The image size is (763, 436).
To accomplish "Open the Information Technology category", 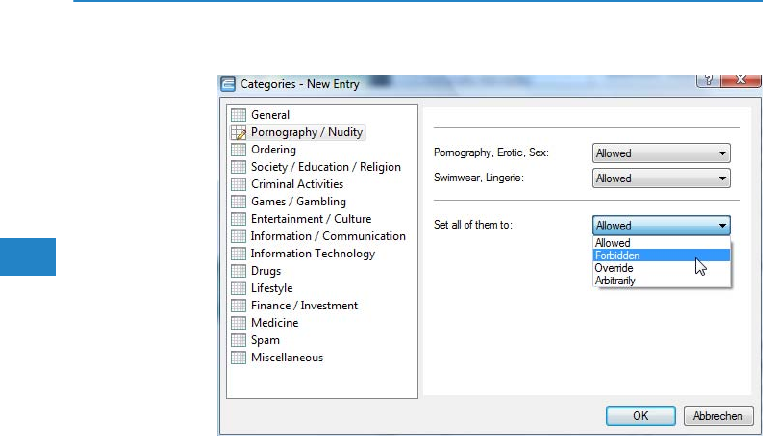I will coord(312,254).
